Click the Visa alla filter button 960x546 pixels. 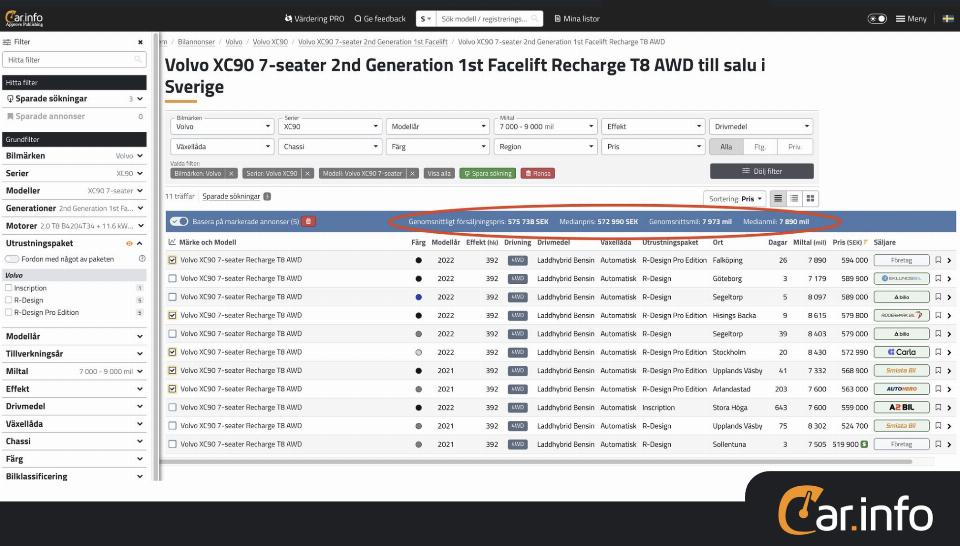pos(439,174)
